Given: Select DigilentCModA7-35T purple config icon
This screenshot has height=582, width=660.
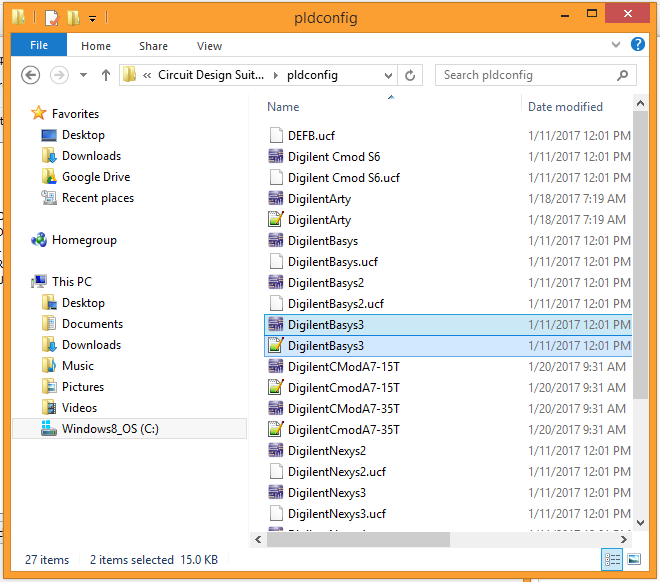Looking at the screenshot, I should point(276,409).
